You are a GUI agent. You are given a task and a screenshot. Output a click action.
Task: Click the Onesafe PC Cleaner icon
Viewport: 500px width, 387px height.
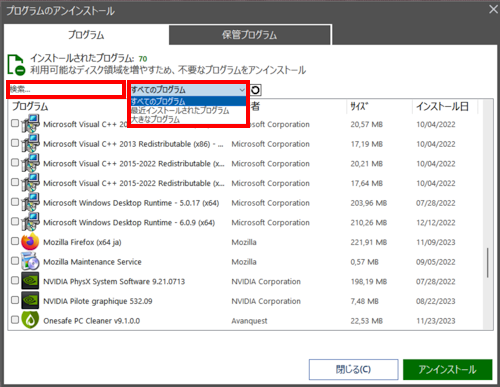[x=30, y=320]
